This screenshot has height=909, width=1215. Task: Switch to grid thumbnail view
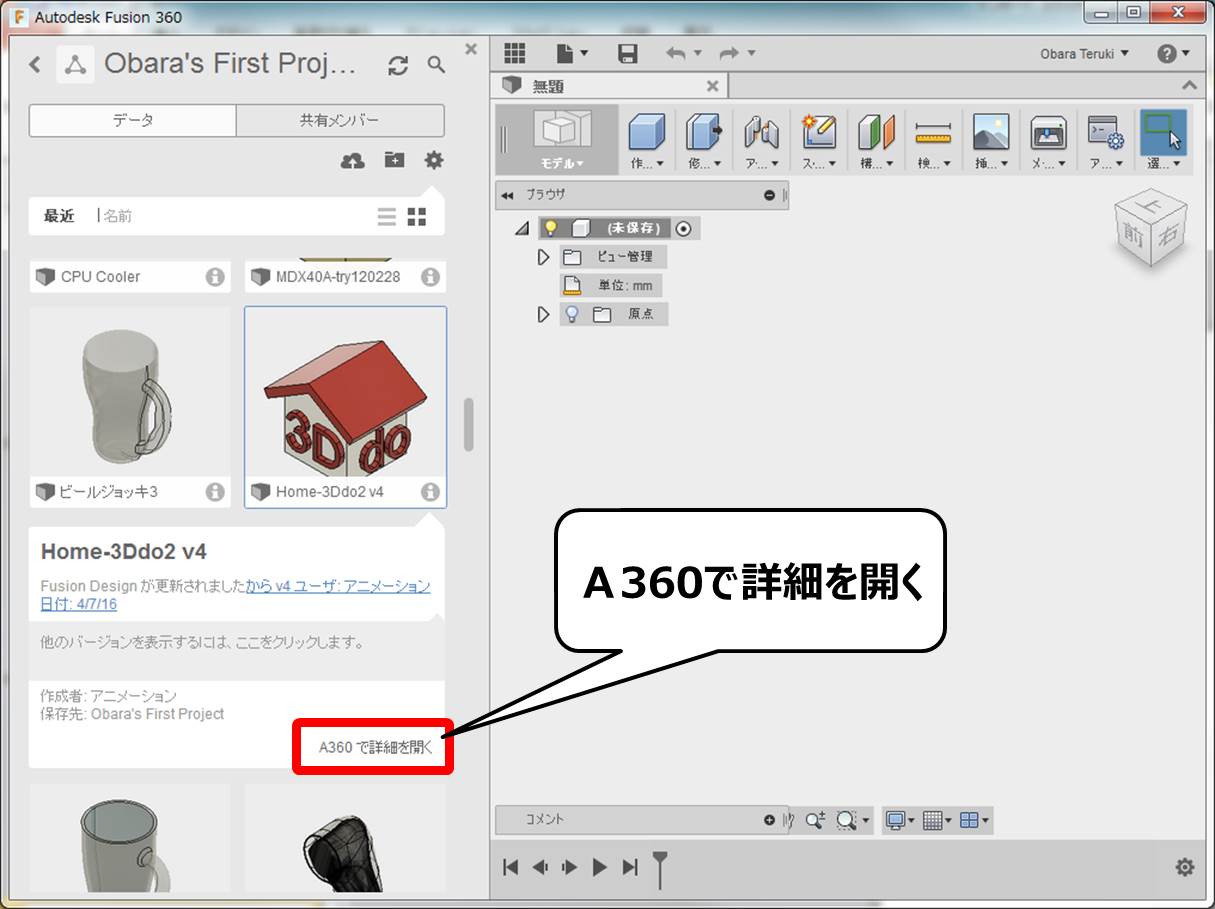tap(417, 216)
